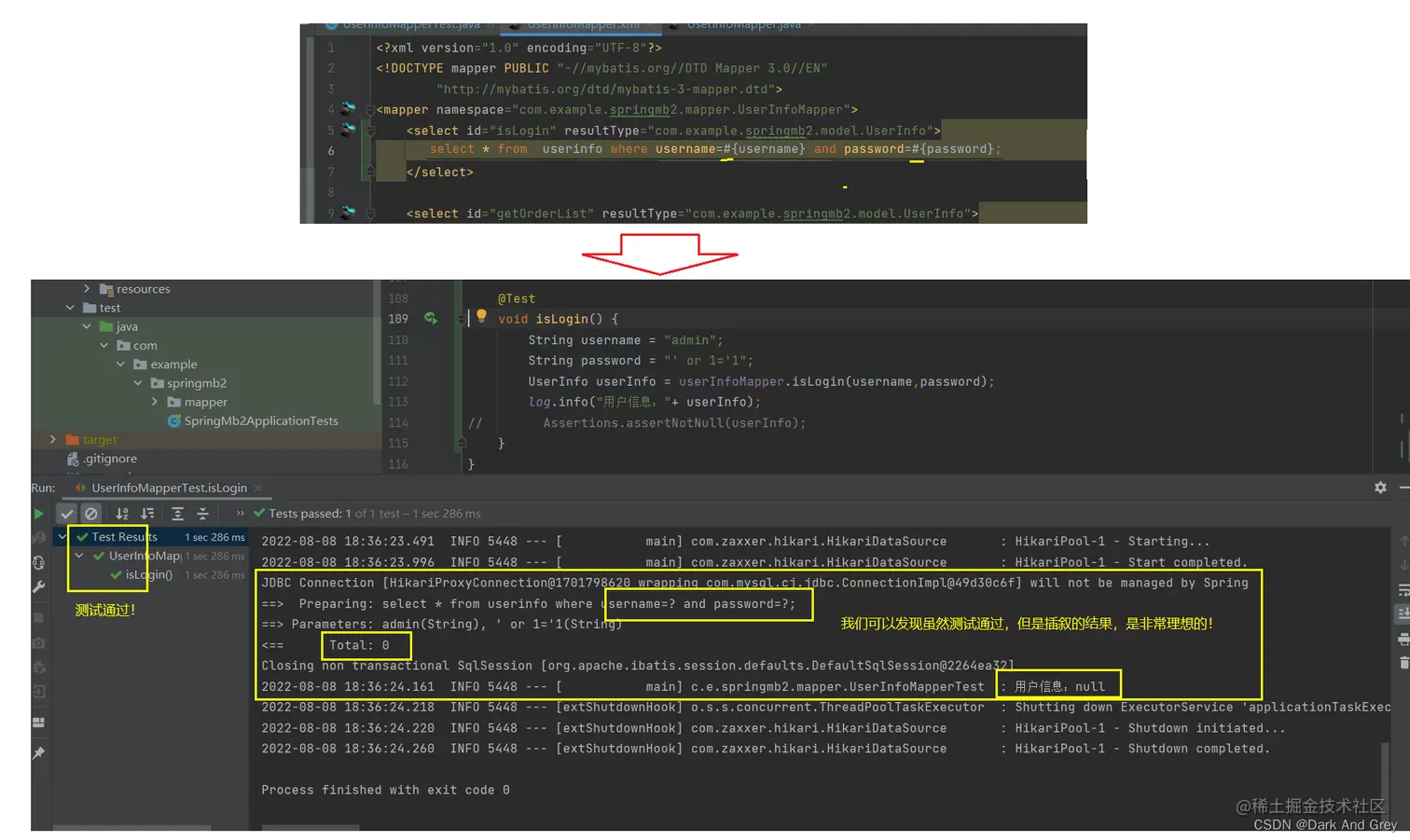
Task: Fold the isLogin method at line 109
Action: coord(462,320)
